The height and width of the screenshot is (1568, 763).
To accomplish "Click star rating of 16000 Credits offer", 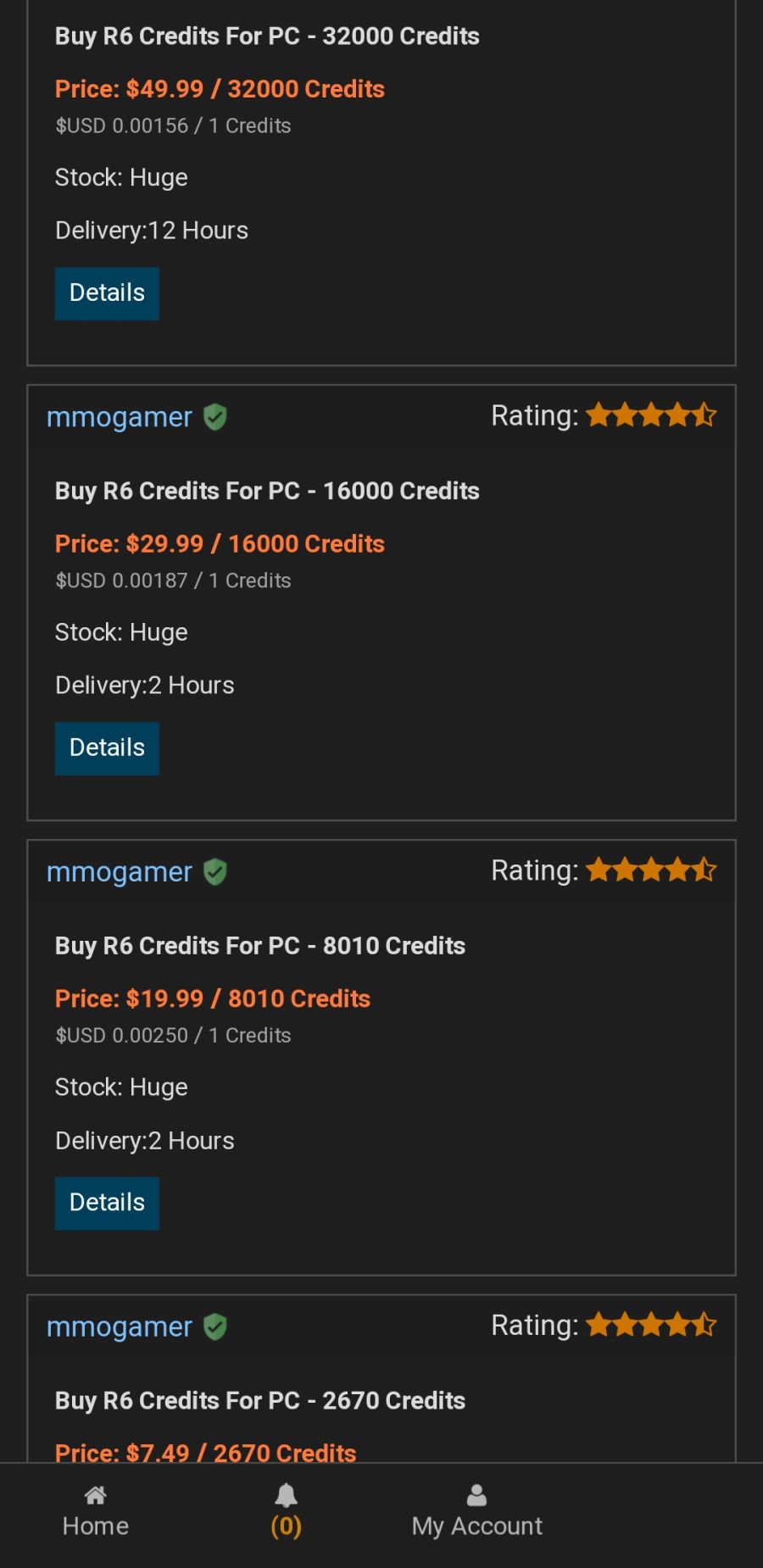I will click(x=651, y=415).
